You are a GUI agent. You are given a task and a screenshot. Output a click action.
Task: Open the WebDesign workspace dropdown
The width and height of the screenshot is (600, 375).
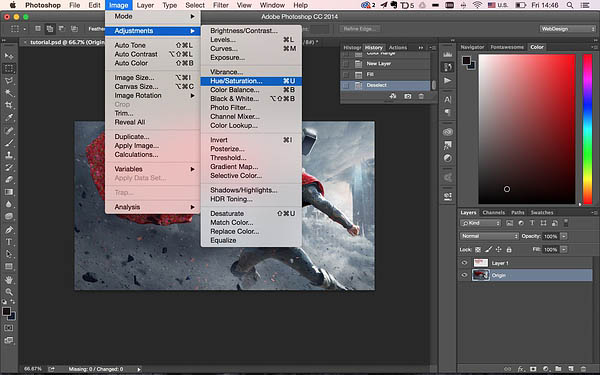click(x=567, y=29)
